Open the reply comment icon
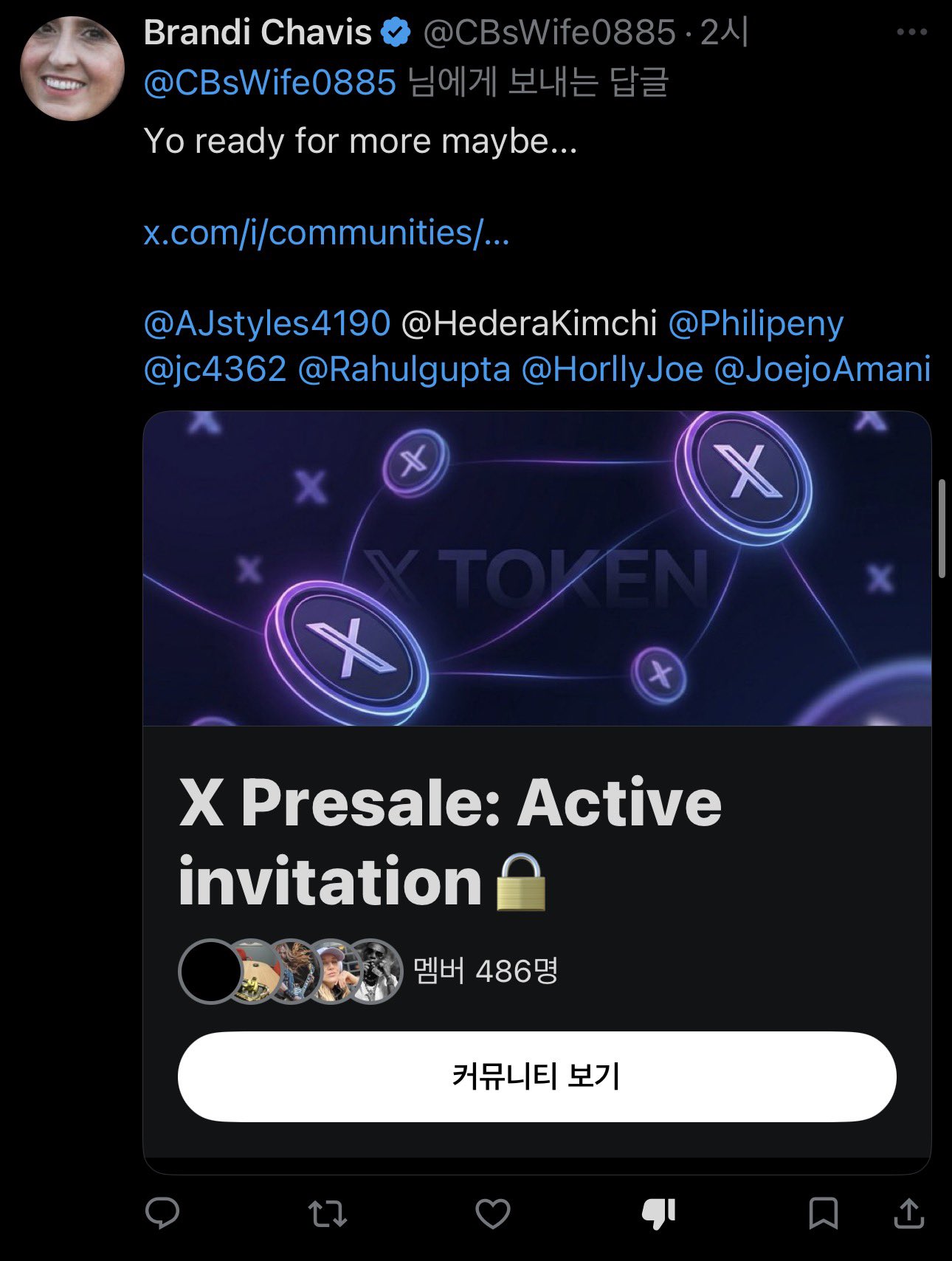Screen dimensions: 952x1261 tap(162, 1213)
